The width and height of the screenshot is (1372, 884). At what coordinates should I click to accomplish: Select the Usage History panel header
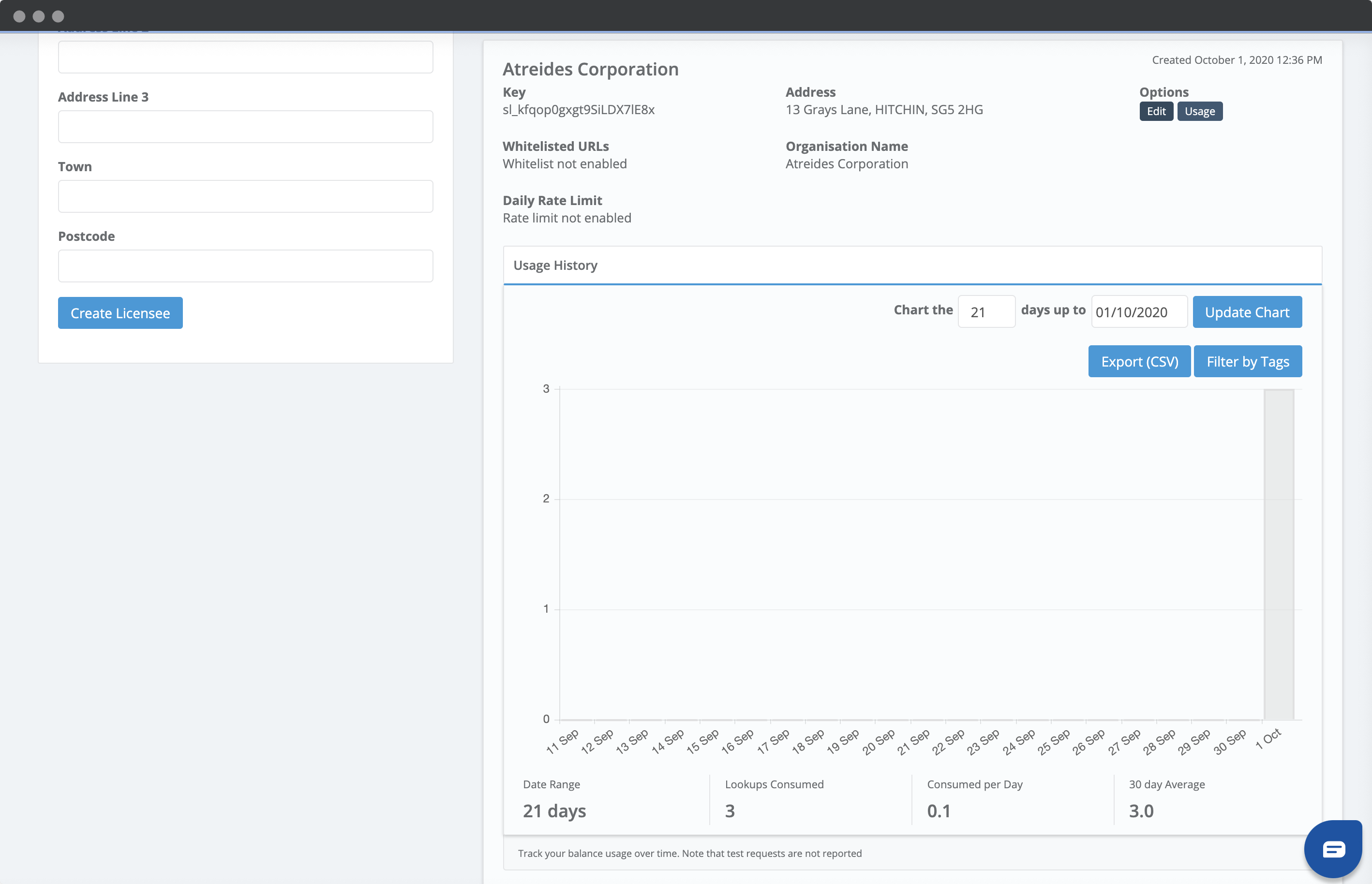pyautogui.click(x=912, y=265)
